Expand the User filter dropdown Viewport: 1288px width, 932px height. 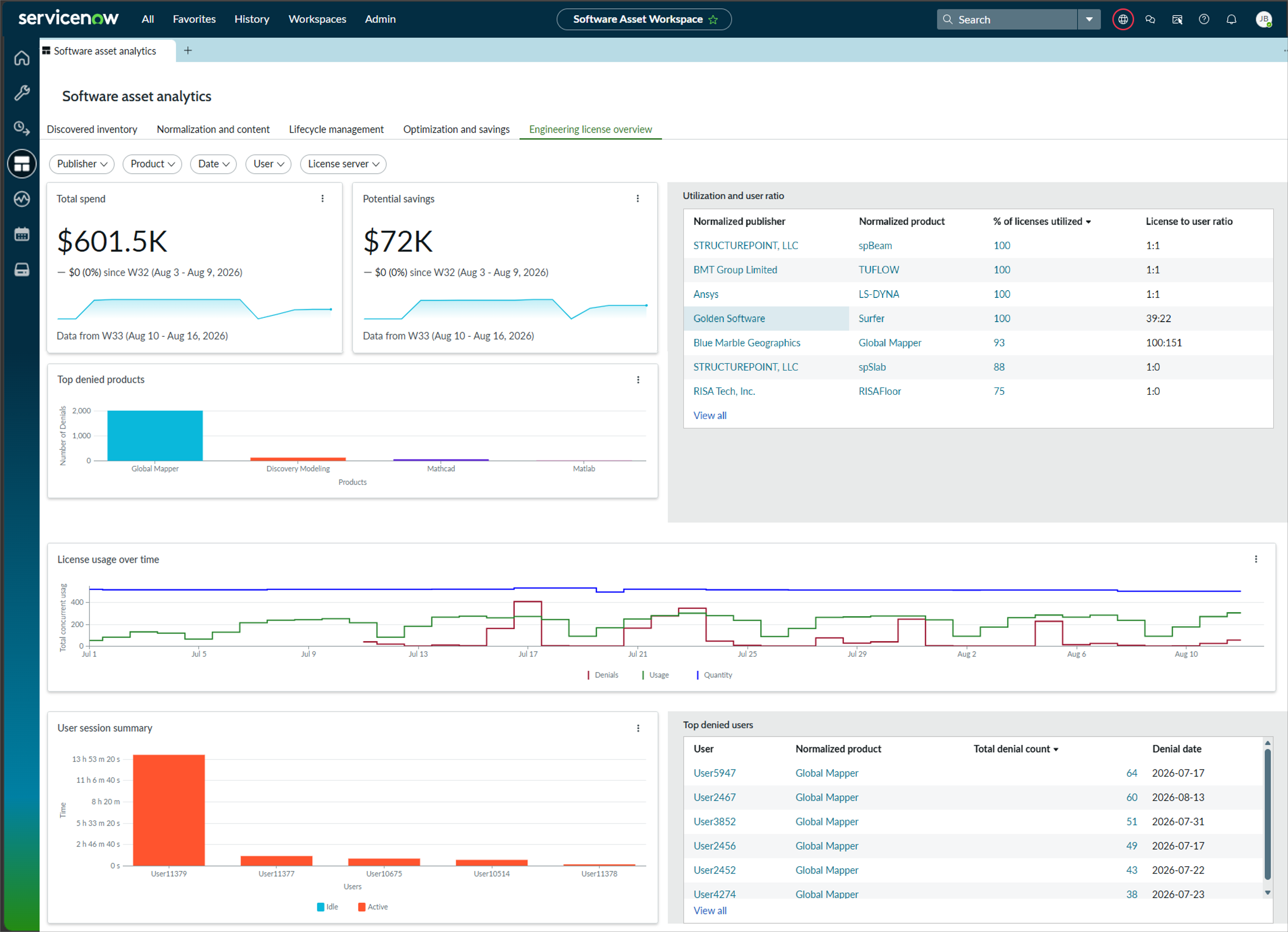click(269, 164)
